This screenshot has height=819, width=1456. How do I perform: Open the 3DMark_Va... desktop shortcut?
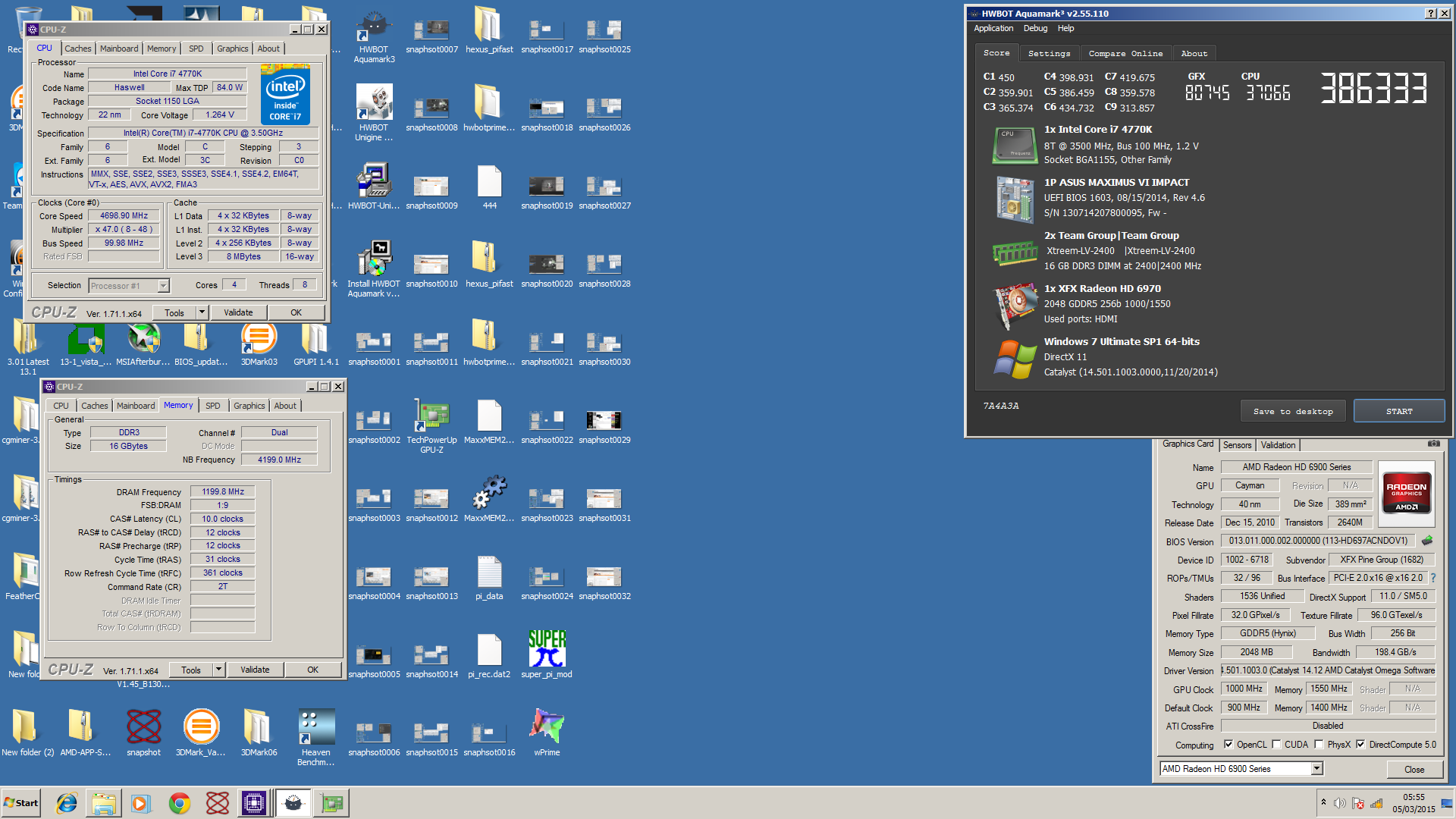201,733
